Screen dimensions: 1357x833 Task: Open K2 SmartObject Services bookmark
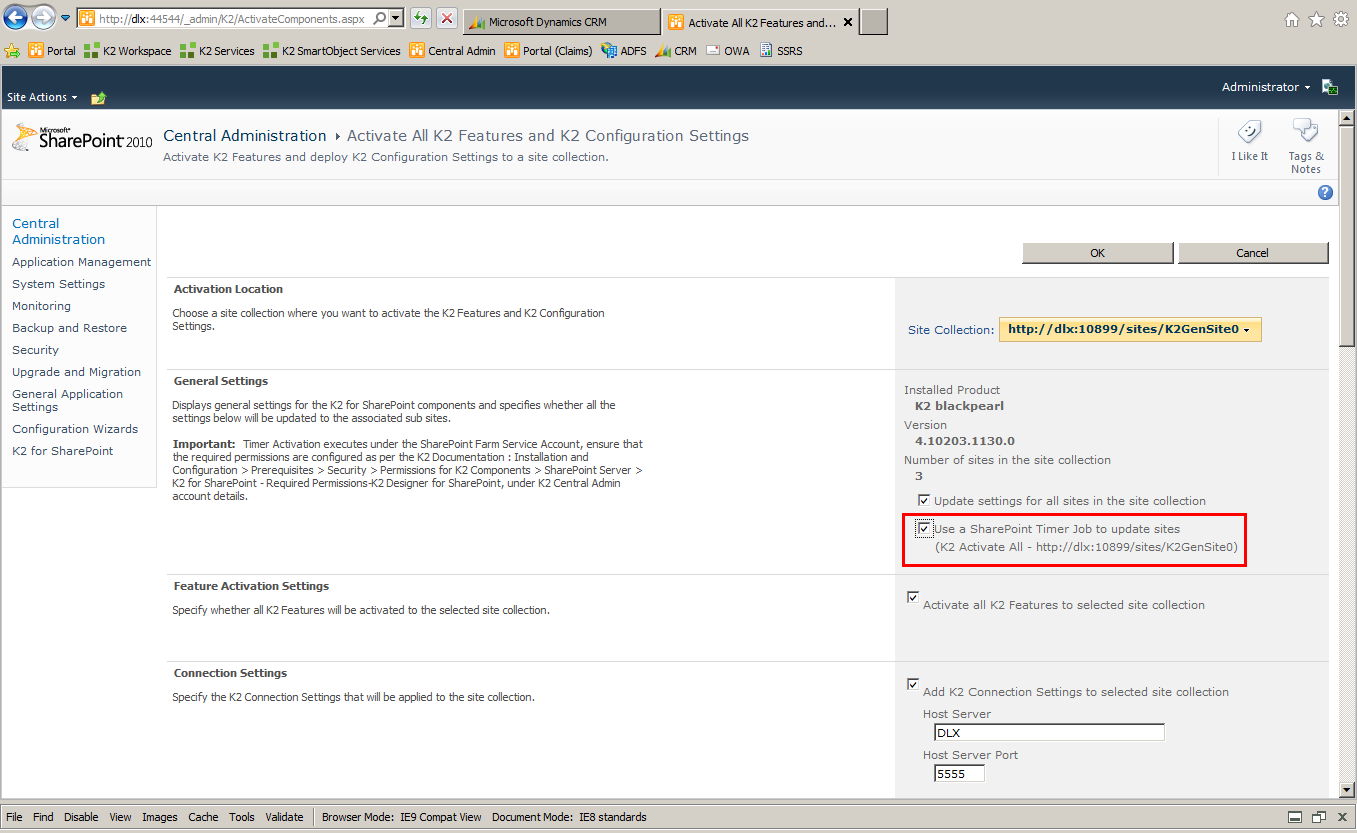(x=332, y=51)
